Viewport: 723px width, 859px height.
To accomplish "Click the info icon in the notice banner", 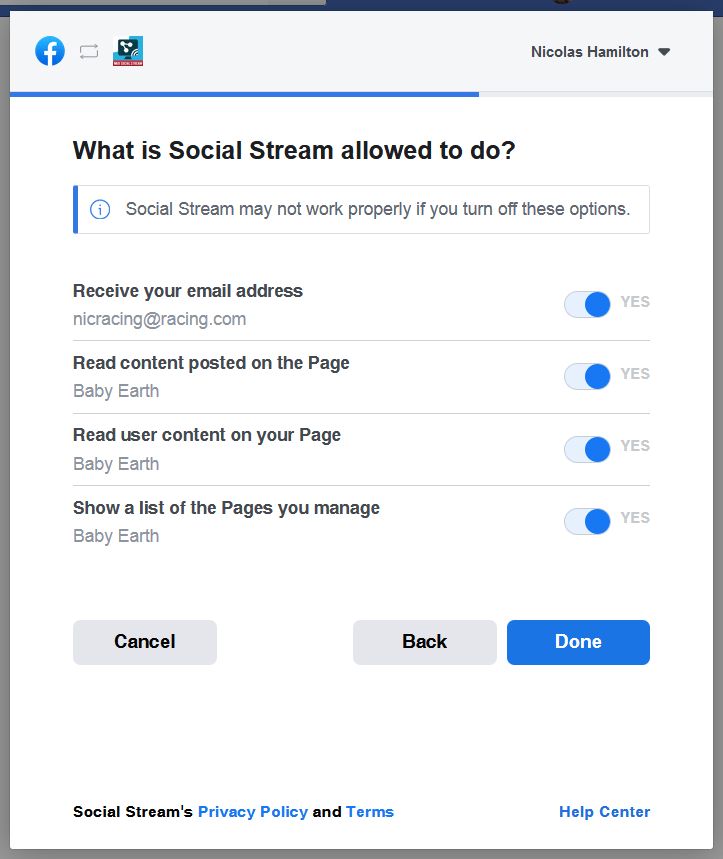I will [100, 209].
